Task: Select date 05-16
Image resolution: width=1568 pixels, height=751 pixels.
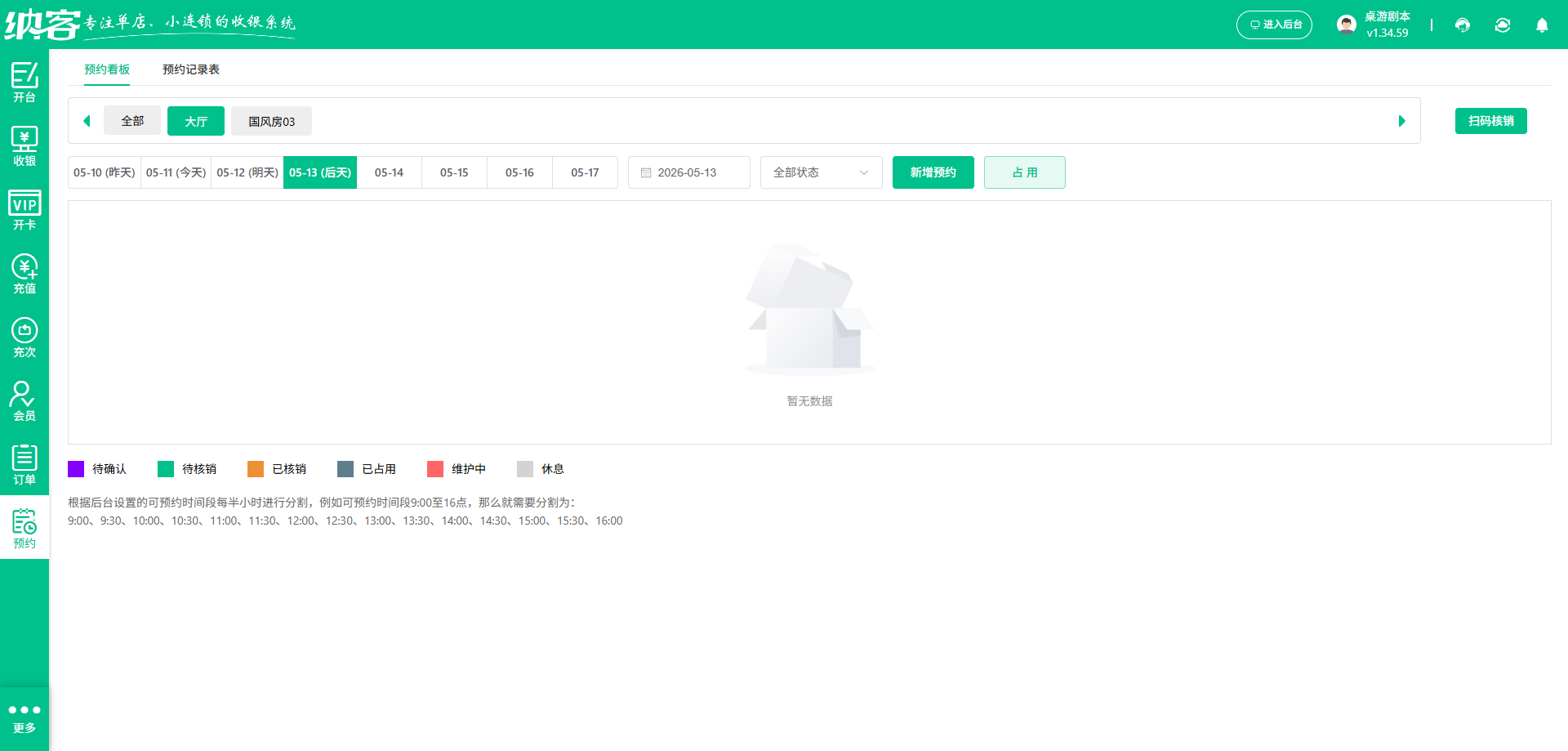Action: [x=520, y=172]
